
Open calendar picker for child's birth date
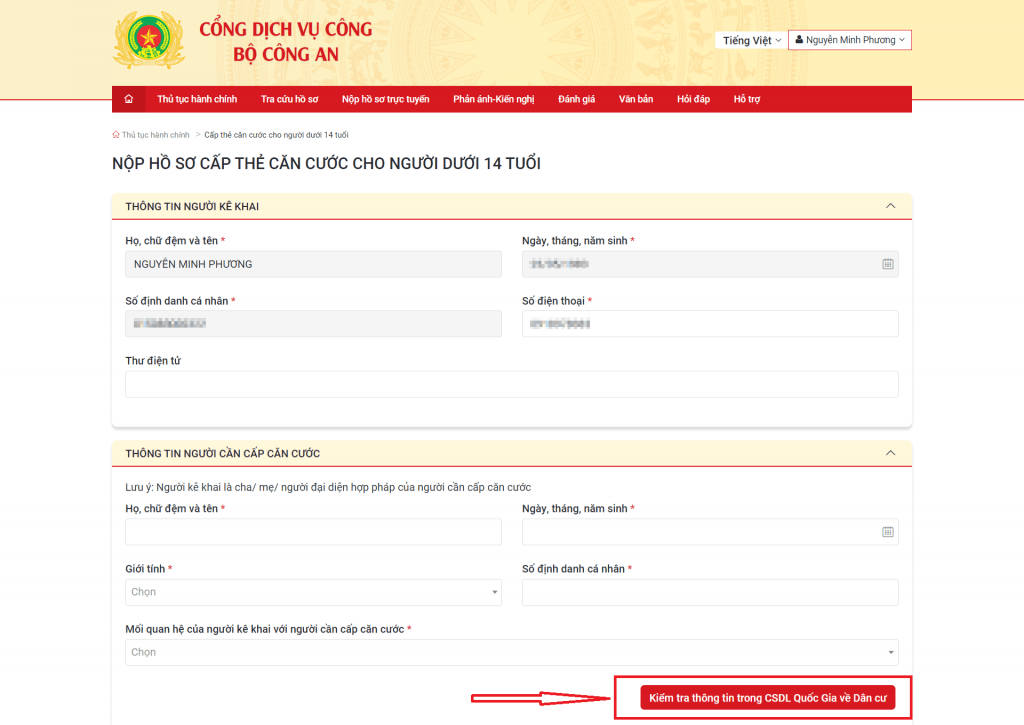point(888,532)
